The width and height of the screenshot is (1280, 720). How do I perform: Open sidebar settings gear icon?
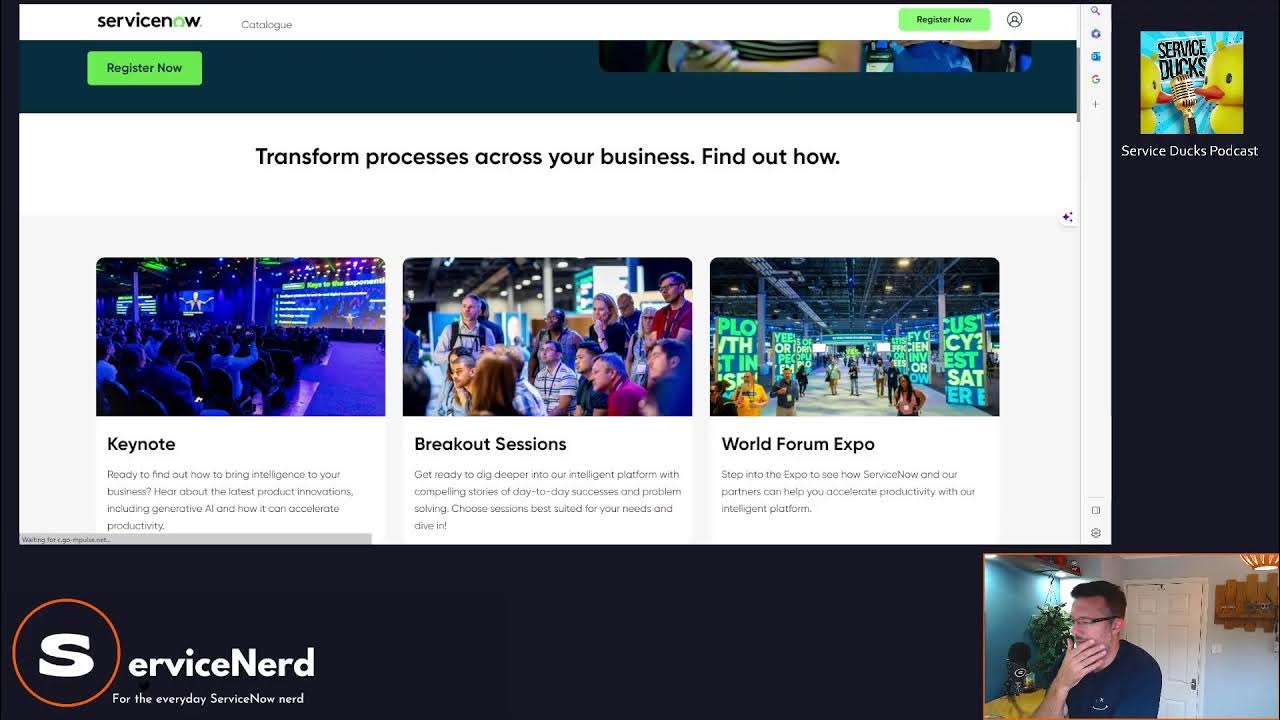click(1096, 533)
